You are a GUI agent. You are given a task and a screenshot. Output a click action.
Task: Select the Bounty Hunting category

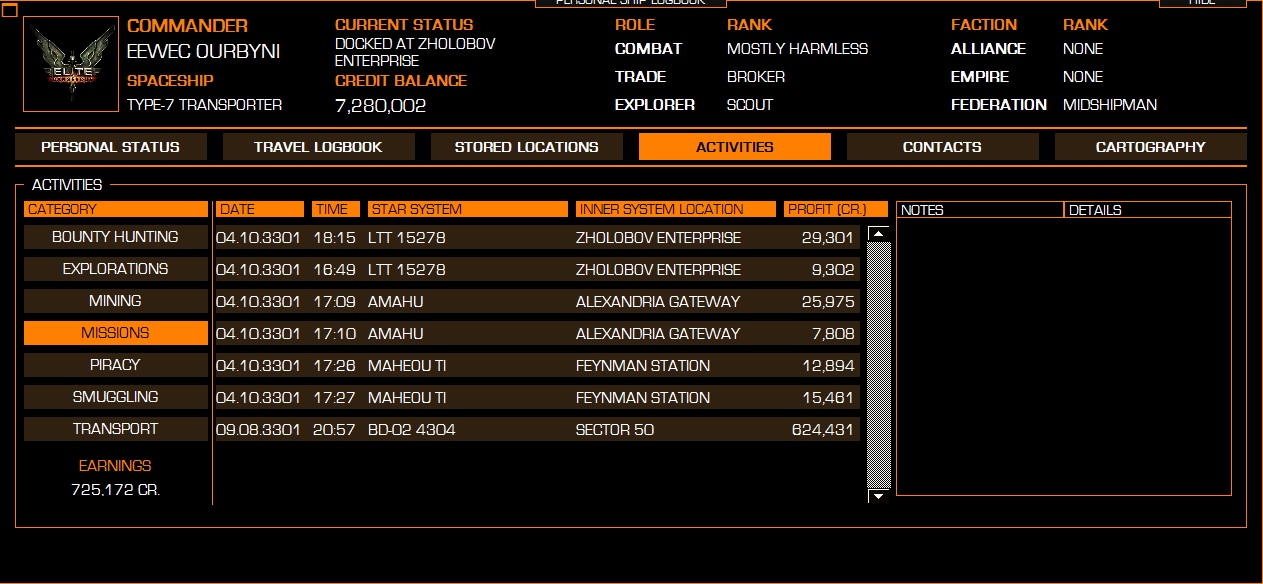[116, 237]
